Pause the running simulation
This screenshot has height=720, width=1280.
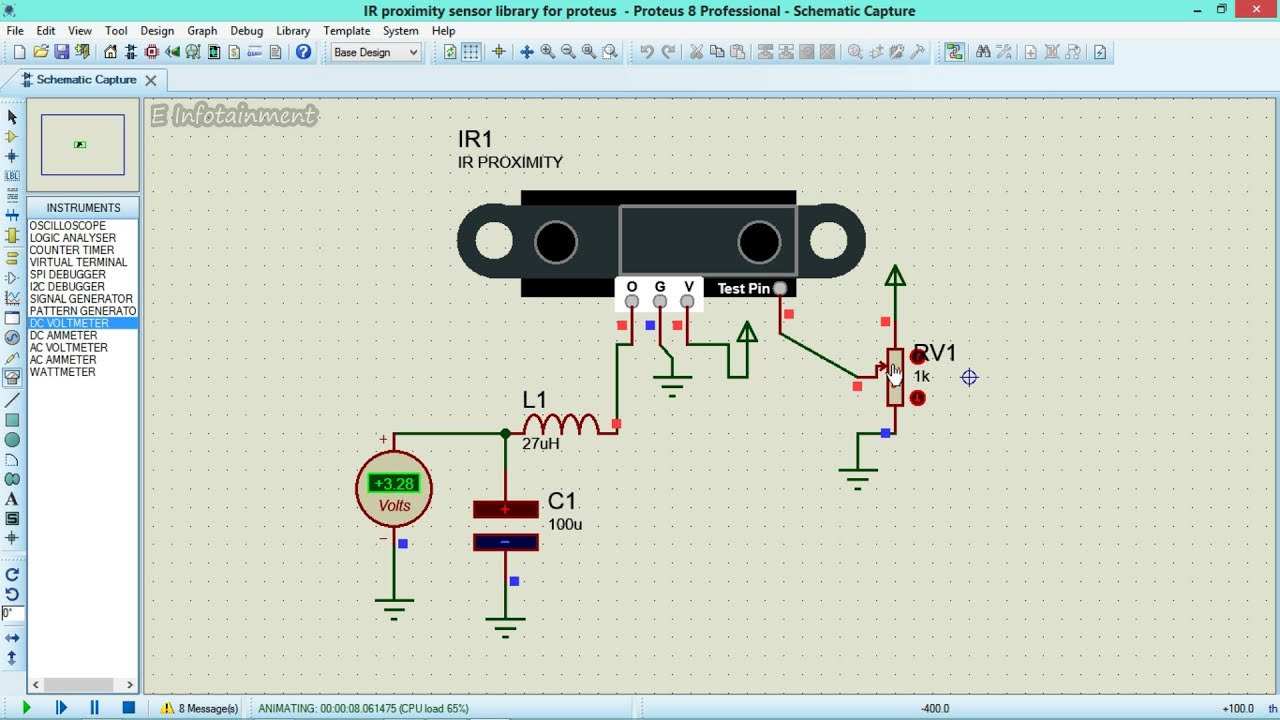pyautogui.click(x=94, y=708)
